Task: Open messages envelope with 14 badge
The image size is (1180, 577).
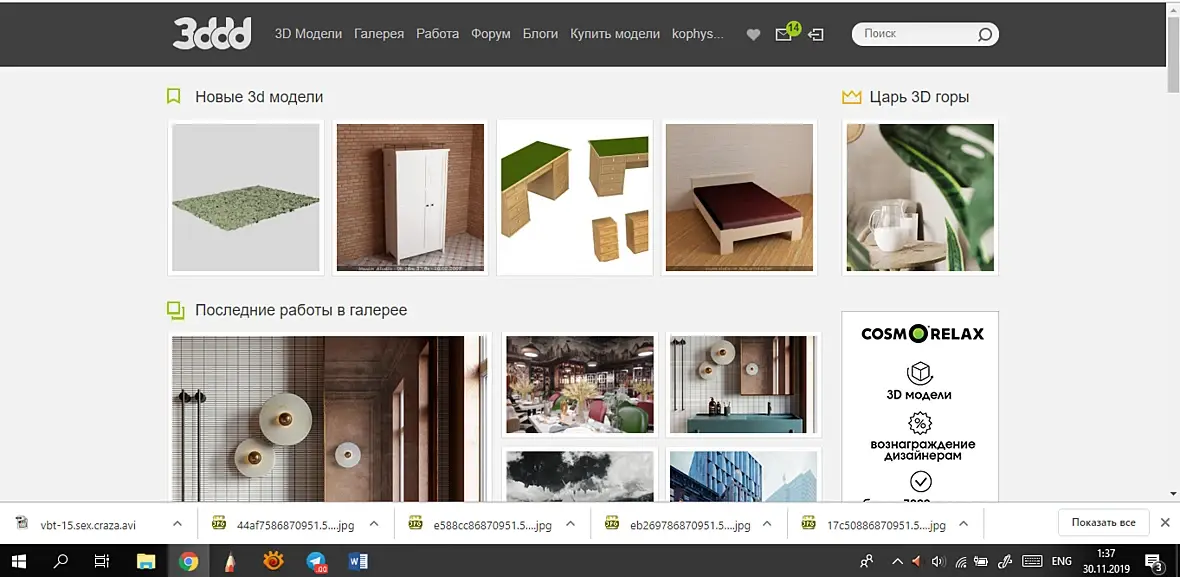Action: (786, 33)
